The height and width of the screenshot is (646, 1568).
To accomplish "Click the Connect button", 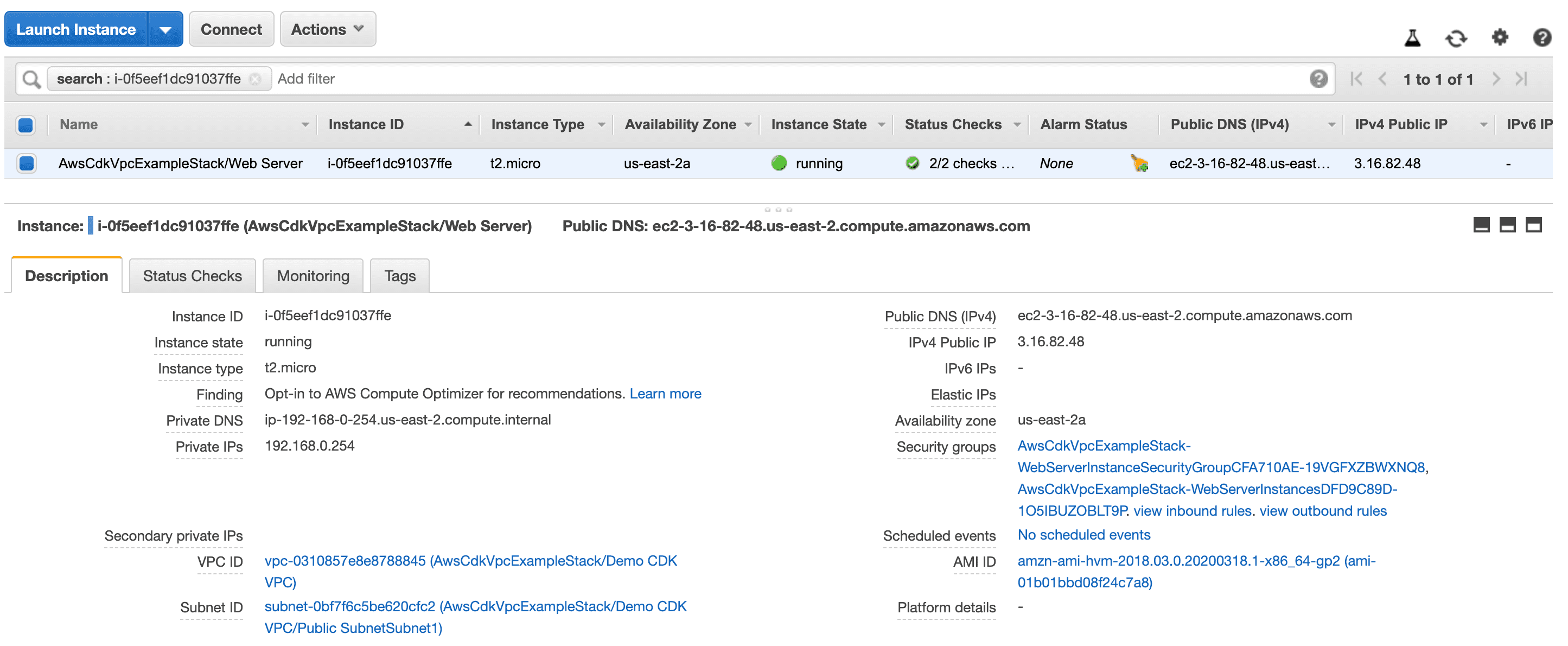I will [x=231, y=29].
